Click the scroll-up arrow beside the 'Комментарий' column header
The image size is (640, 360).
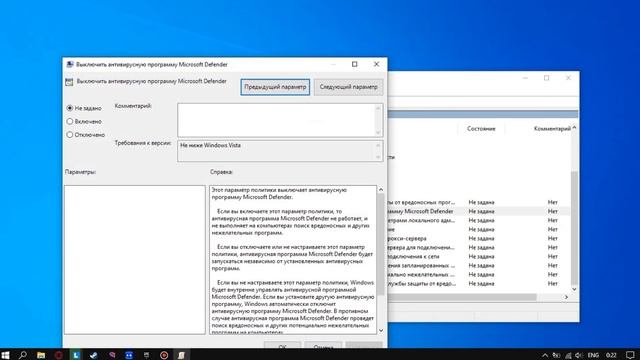574,128
